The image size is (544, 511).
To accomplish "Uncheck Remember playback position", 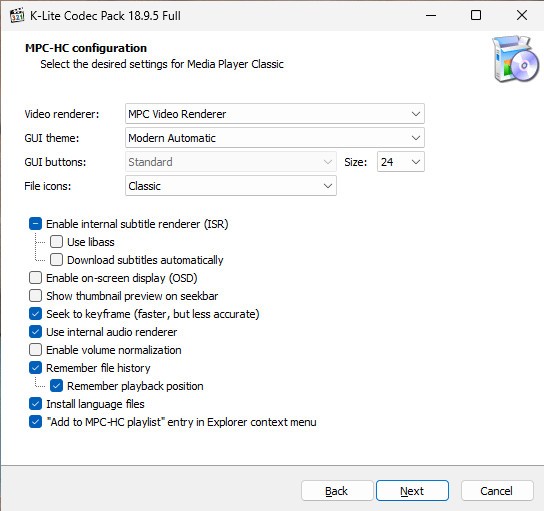I will (x=56, y=386).
